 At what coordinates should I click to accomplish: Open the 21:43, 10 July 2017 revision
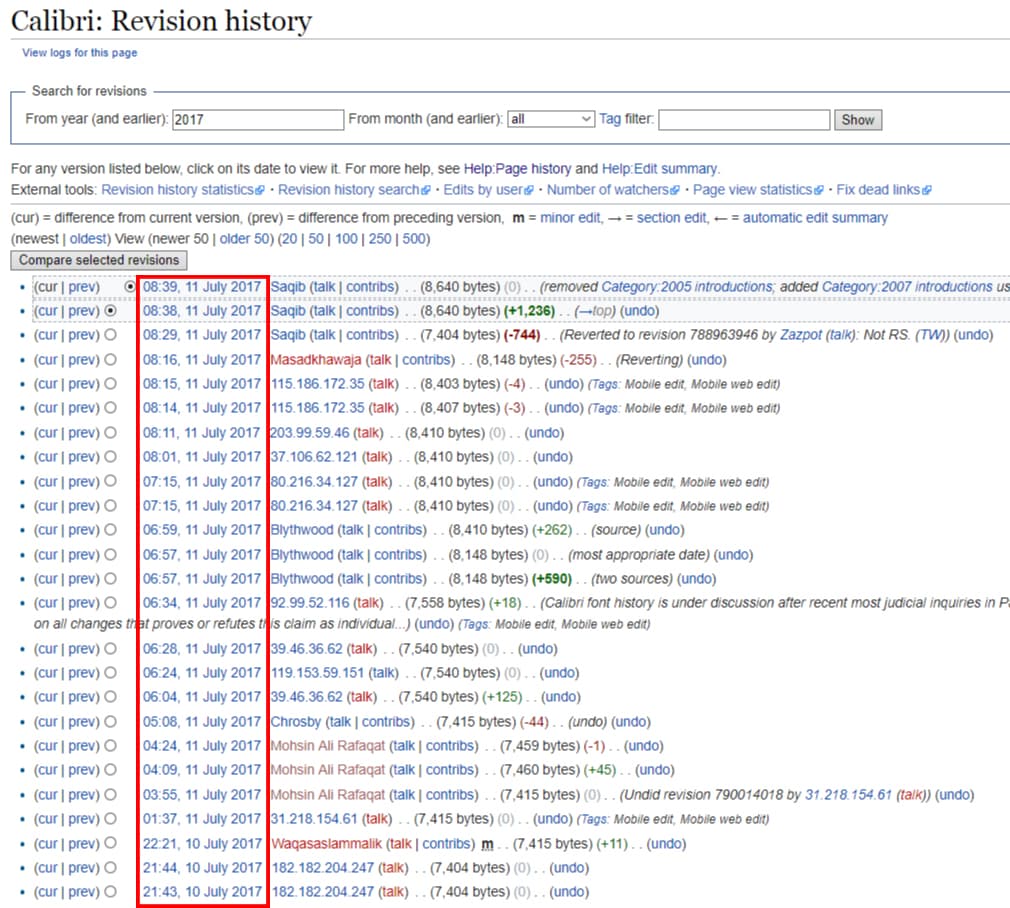pos(202,893)
